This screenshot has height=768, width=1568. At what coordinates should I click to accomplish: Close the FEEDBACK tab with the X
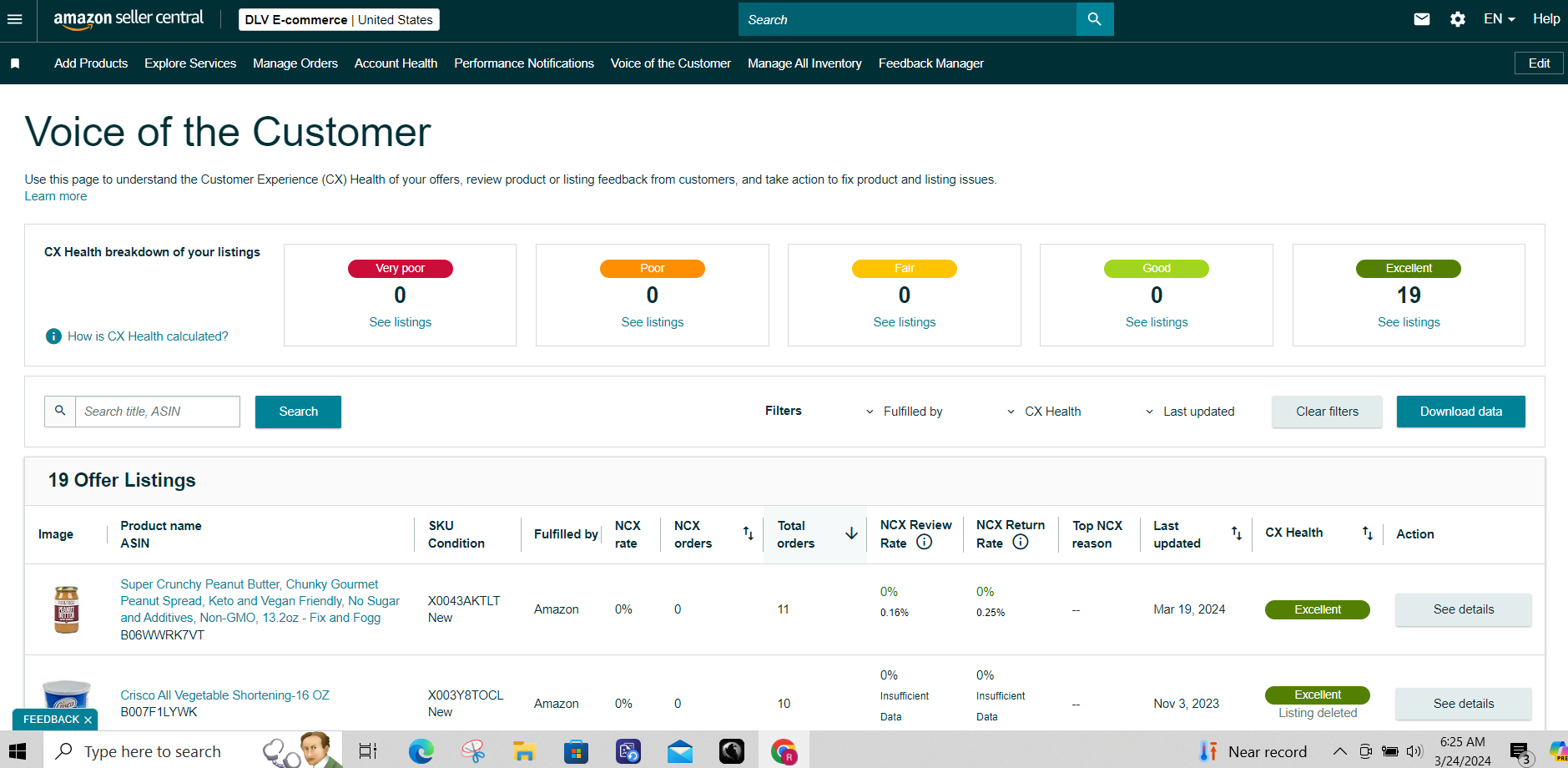88,720
